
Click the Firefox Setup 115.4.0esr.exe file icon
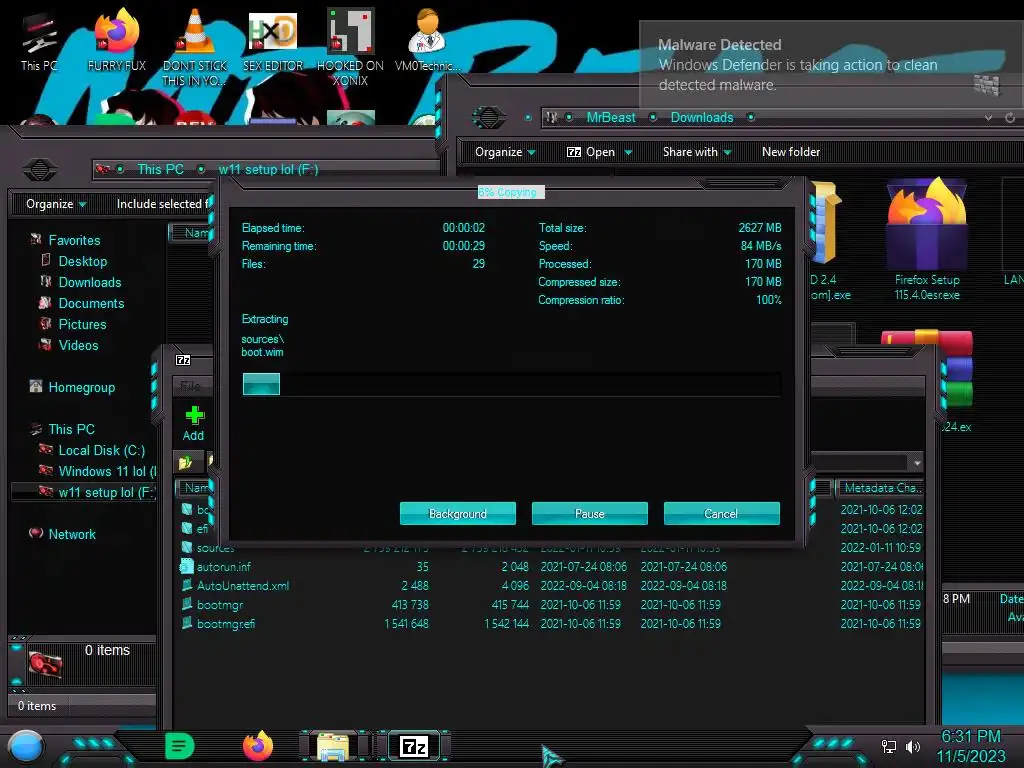(927, 225)
